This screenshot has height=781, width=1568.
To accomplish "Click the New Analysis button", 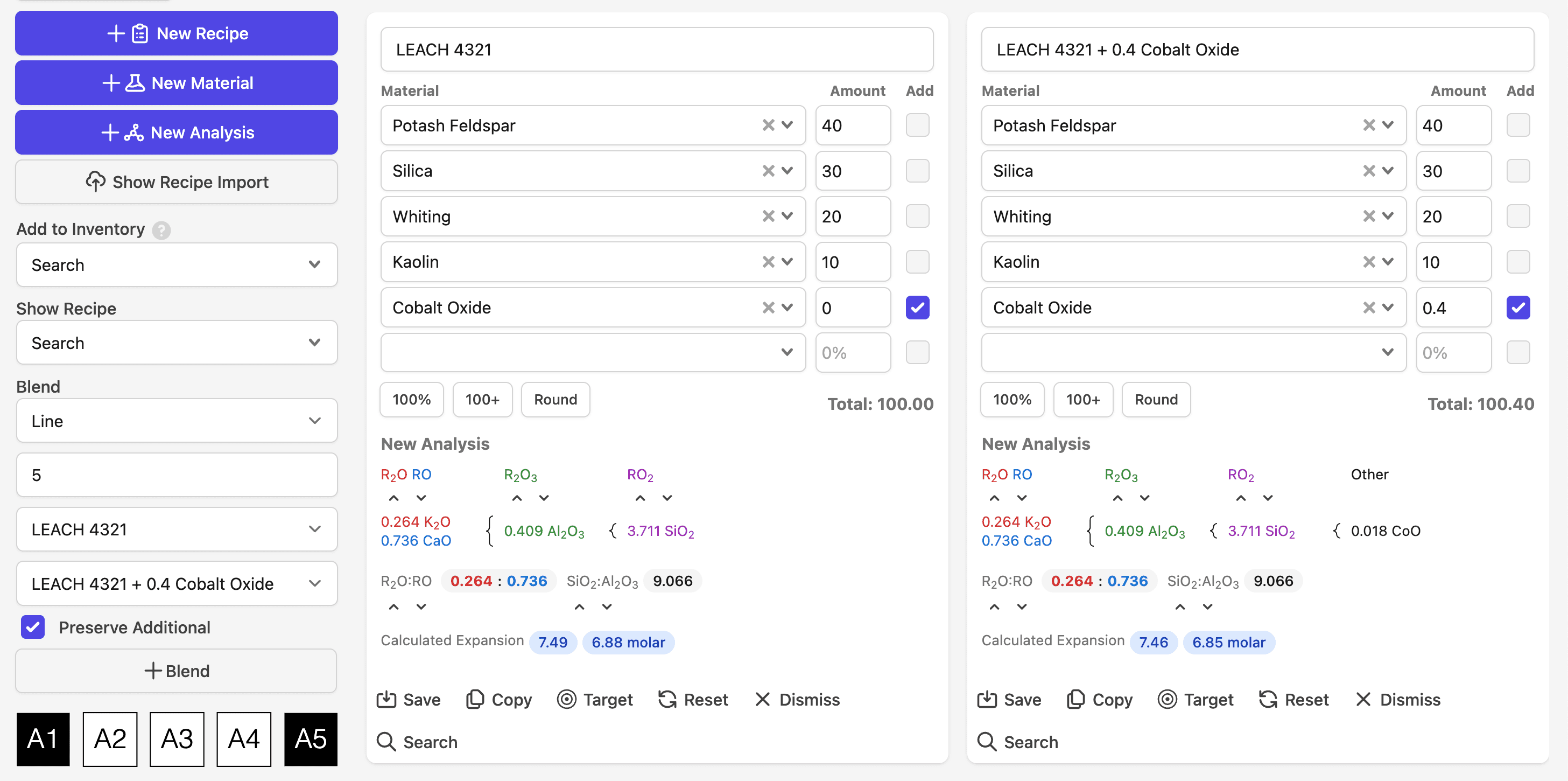I will tap(177, 132).
